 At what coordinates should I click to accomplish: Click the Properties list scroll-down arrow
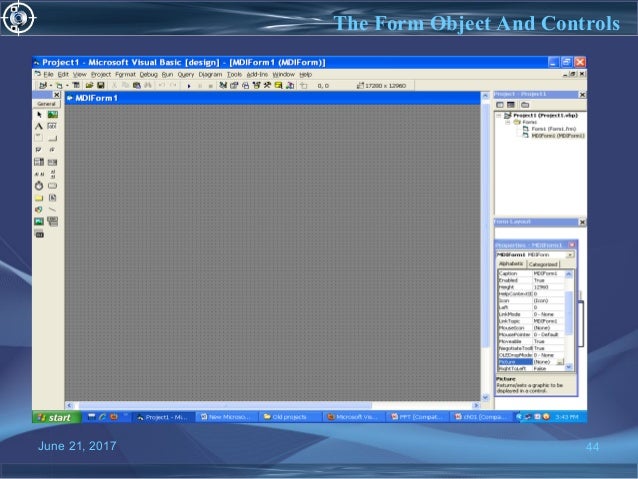click(x=569, y=367)
